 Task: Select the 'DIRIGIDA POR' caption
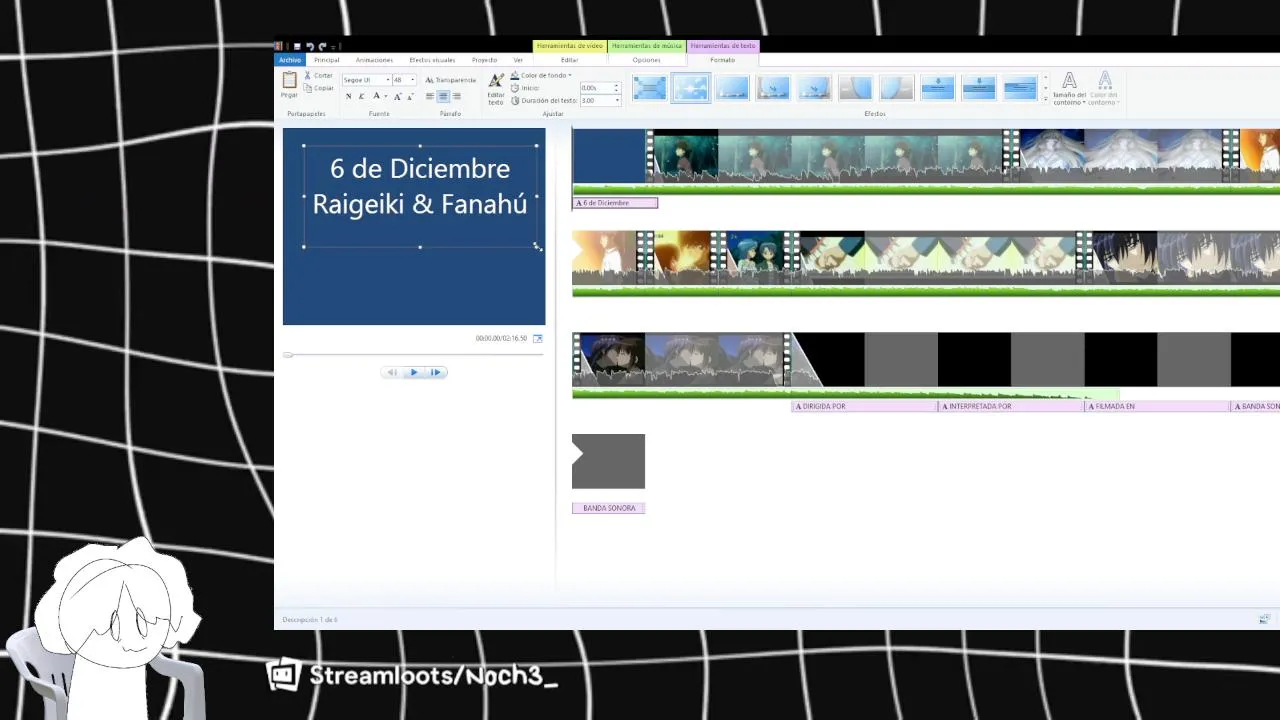click(x=864, y=406)
